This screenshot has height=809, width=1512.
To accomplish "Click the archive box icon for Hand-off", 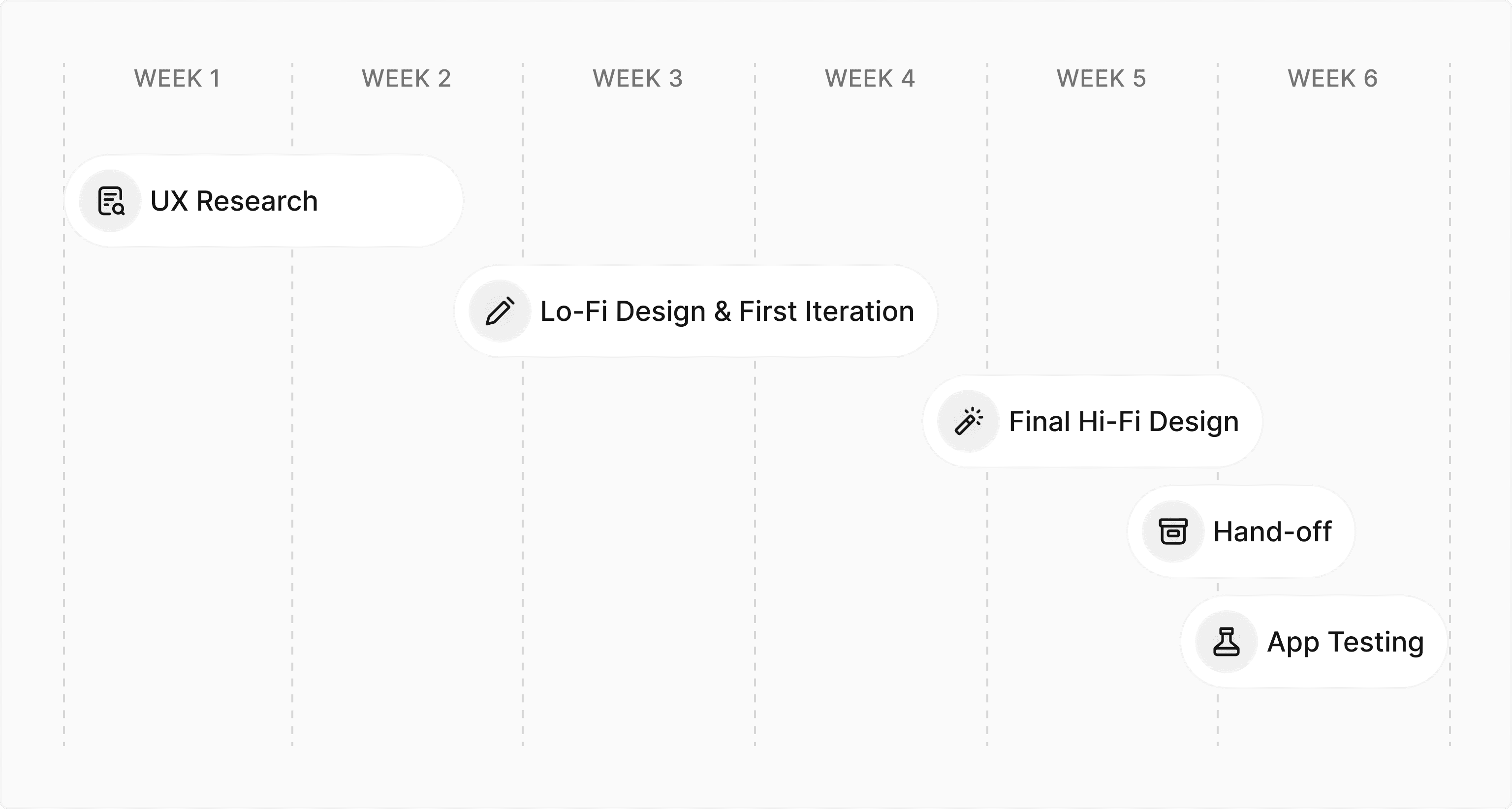I will click(1173, 531).
